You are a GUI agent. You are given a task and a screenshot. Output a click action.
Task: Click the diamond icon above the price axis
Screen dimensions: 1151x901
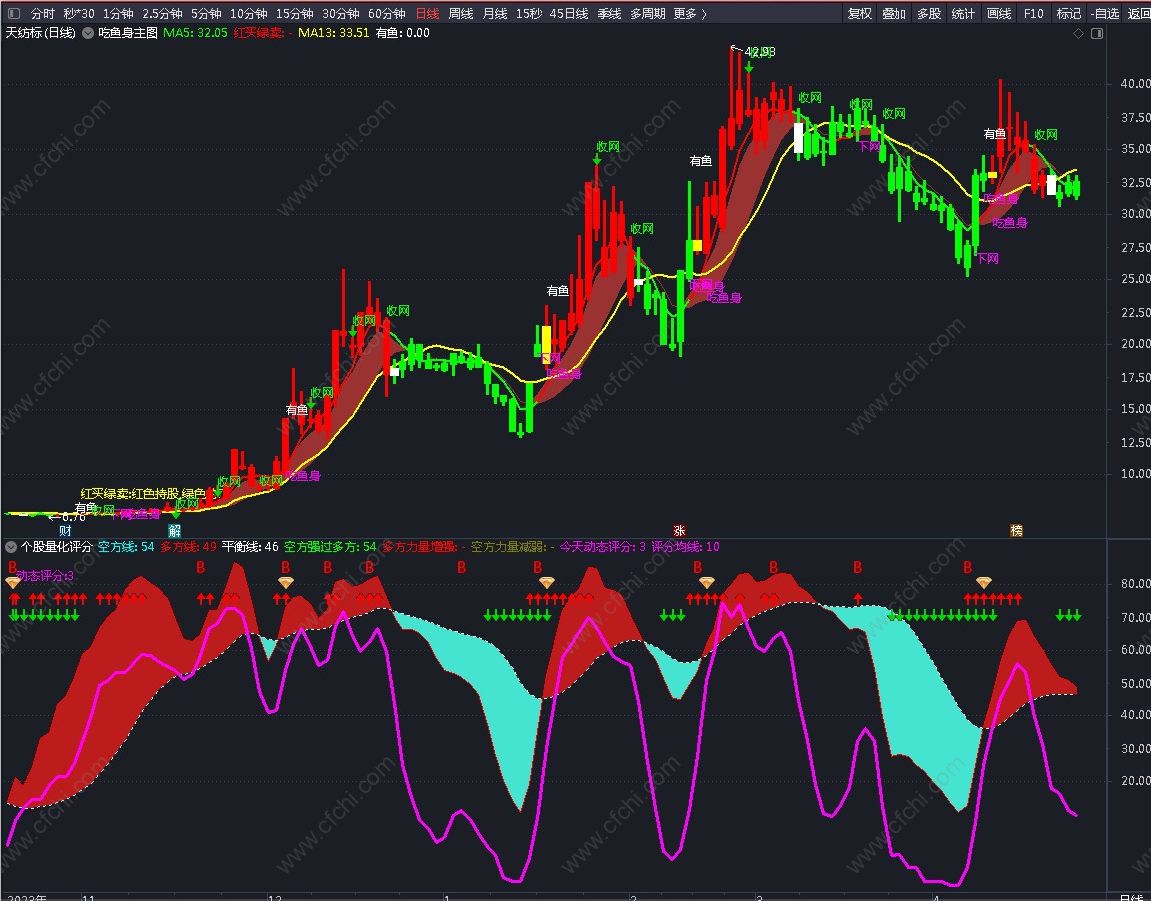[1078, 34]
